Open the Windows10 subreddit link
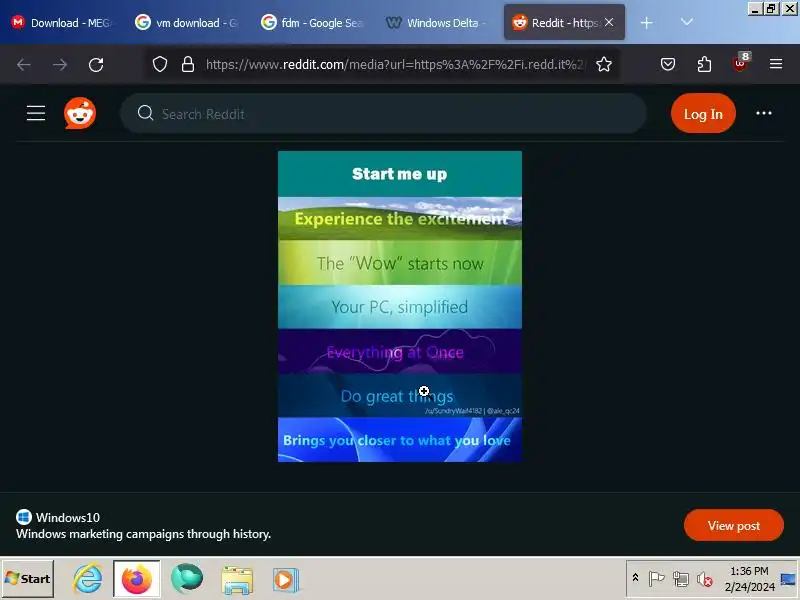This screenshot has width=800, height=600. tap(68, 517)
